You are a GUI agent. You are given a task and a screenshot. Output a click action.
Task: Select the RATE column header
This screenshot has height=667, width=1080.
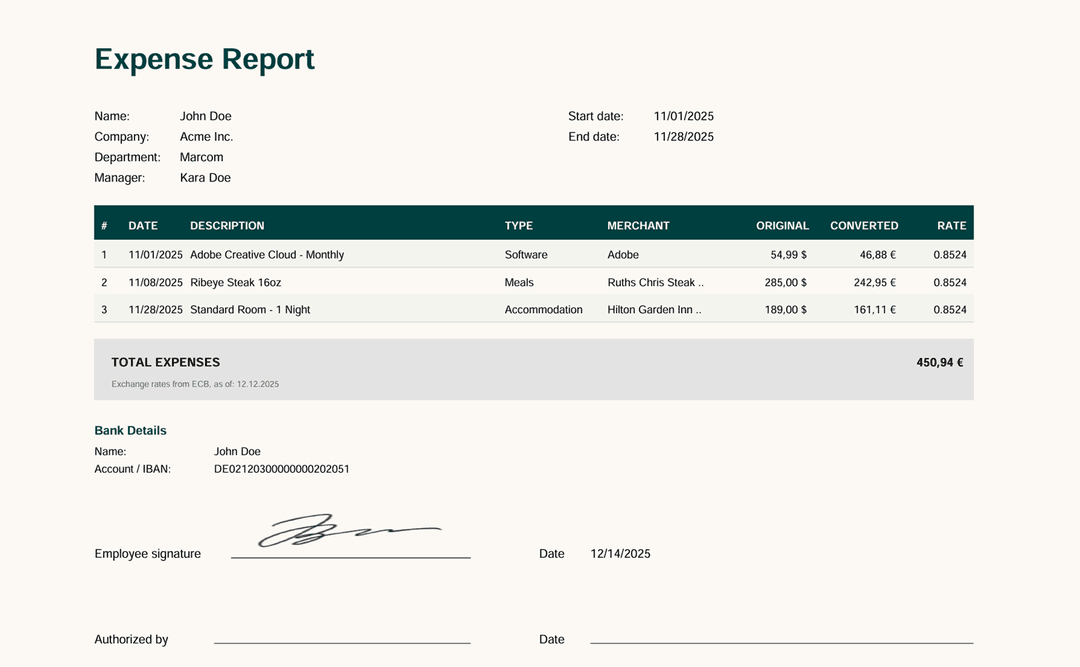click(x=951, y=225)
